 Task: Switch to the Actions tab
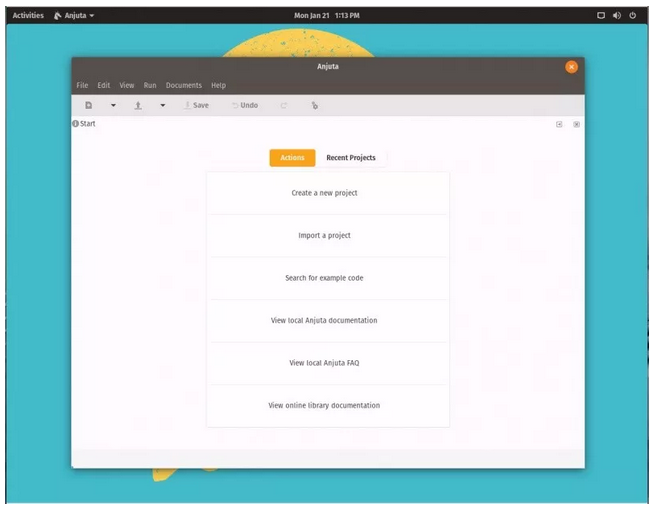tap(292, 158)
